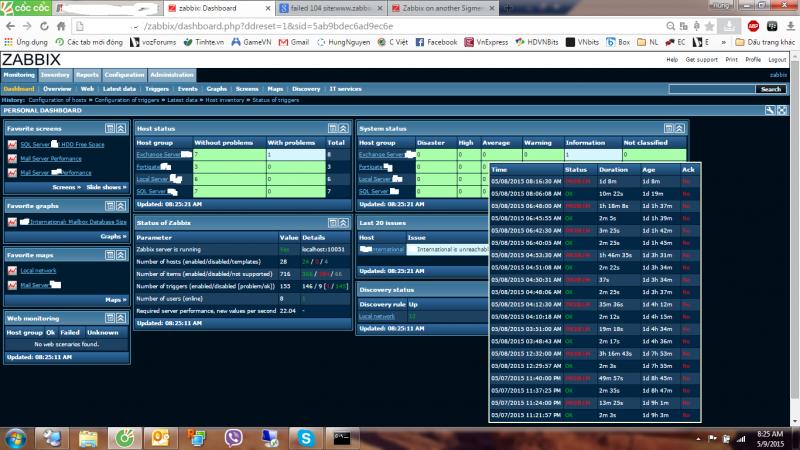Open Web monitoring widget menu icon
This screenshot has height=450, width=800.
pos(110,318)
